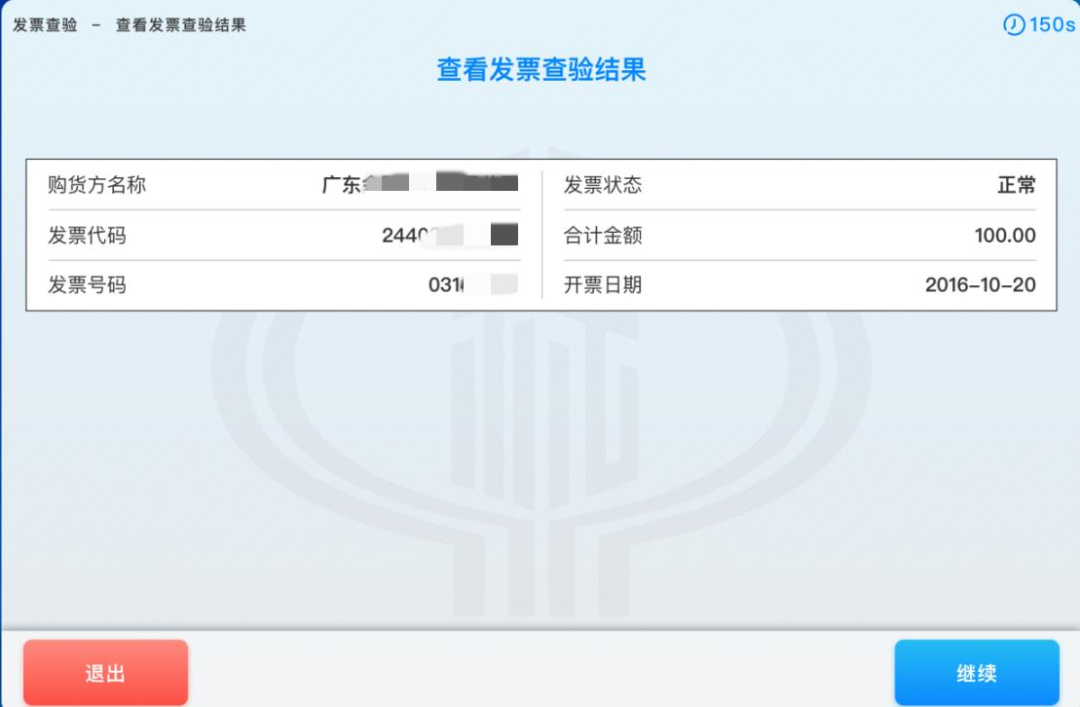Click the tax bureau emblem watermark

(x=540, y=450)
